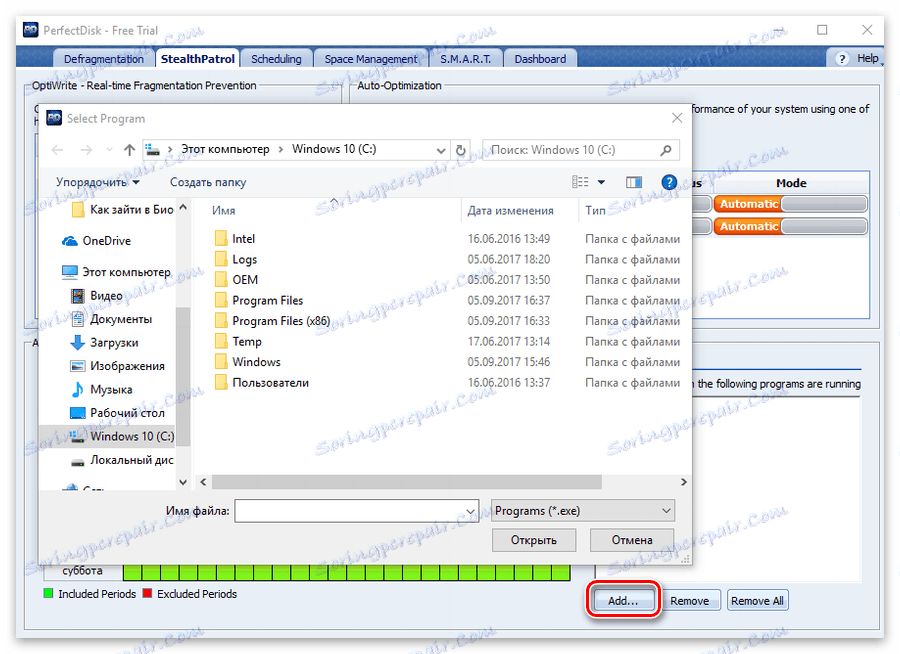Image resolution: width=900 pixels, height=654 pixels.
Task: Click Этот компьютер in address breadcrumb
Action: pyautogui.click(x=225, y=149)
